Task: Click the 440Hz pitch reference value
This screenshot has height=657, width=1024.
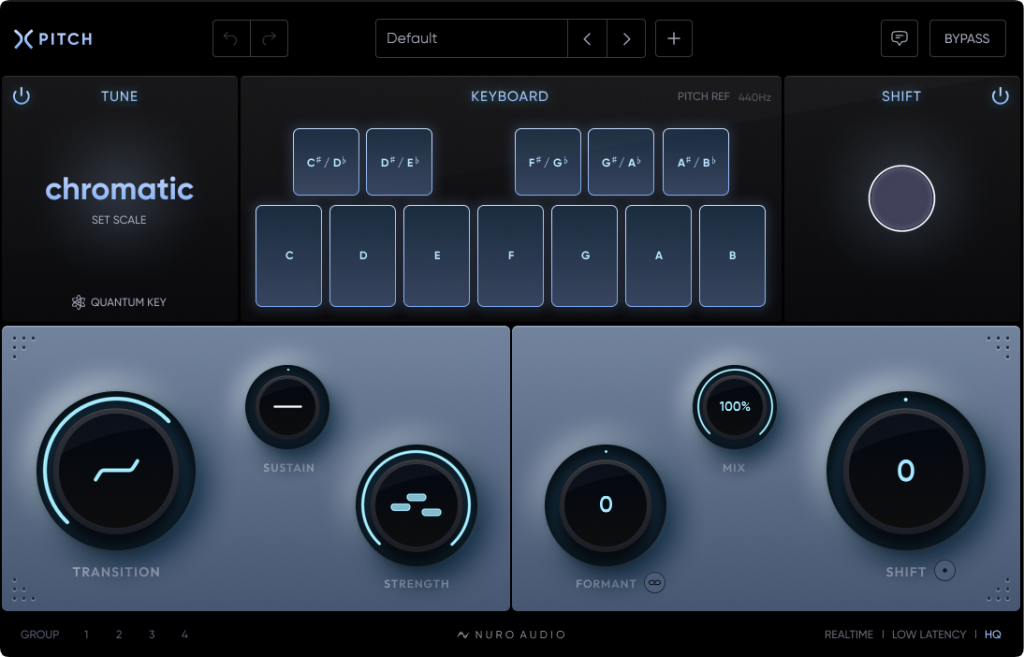Action: (x=754, y=97)
